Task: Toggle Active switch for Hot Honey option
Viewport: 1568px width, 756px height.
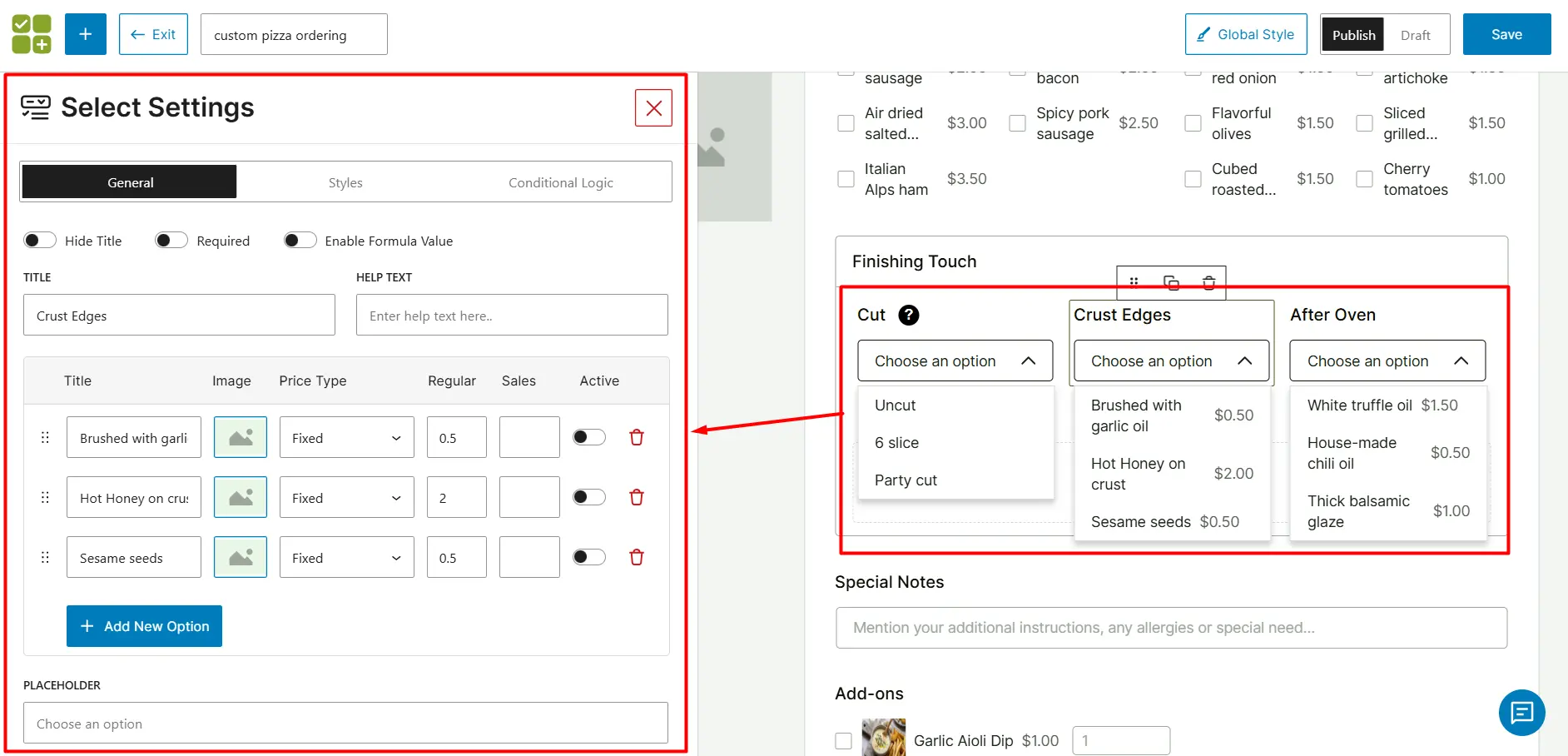Action: coord(588,497)
